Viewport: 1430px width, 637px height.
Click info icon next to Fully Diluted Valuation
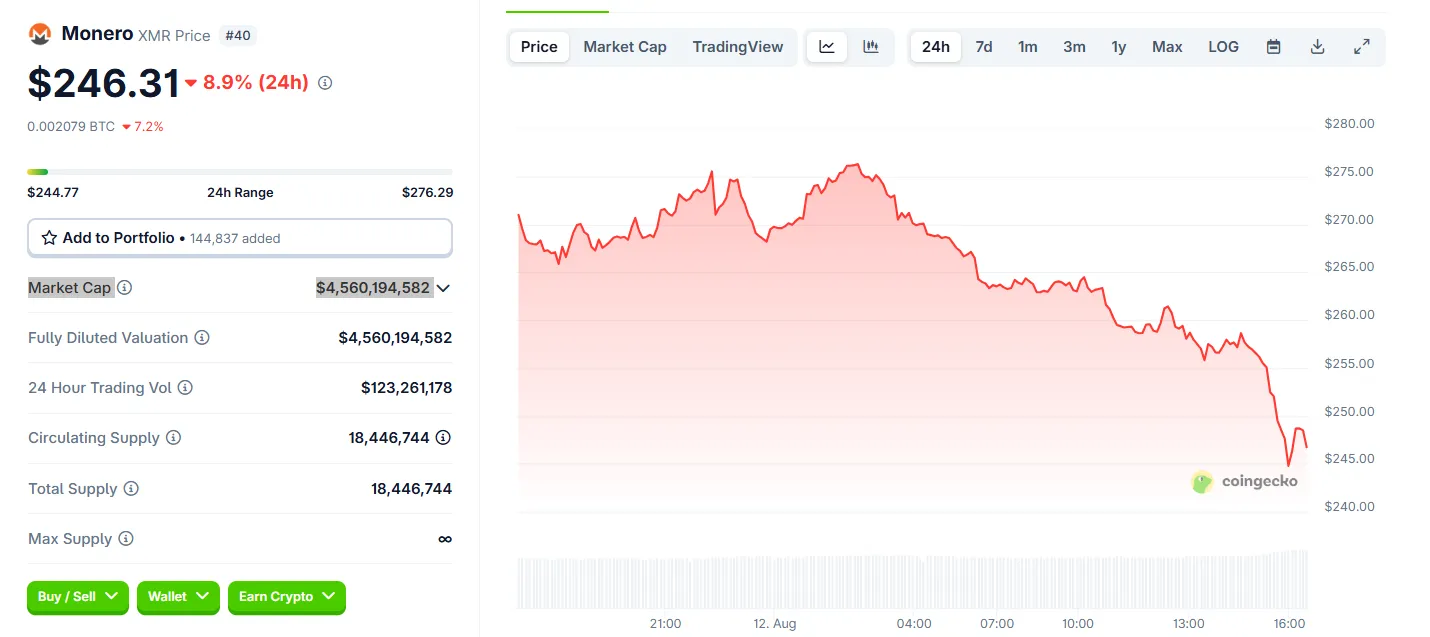[202, 338]
